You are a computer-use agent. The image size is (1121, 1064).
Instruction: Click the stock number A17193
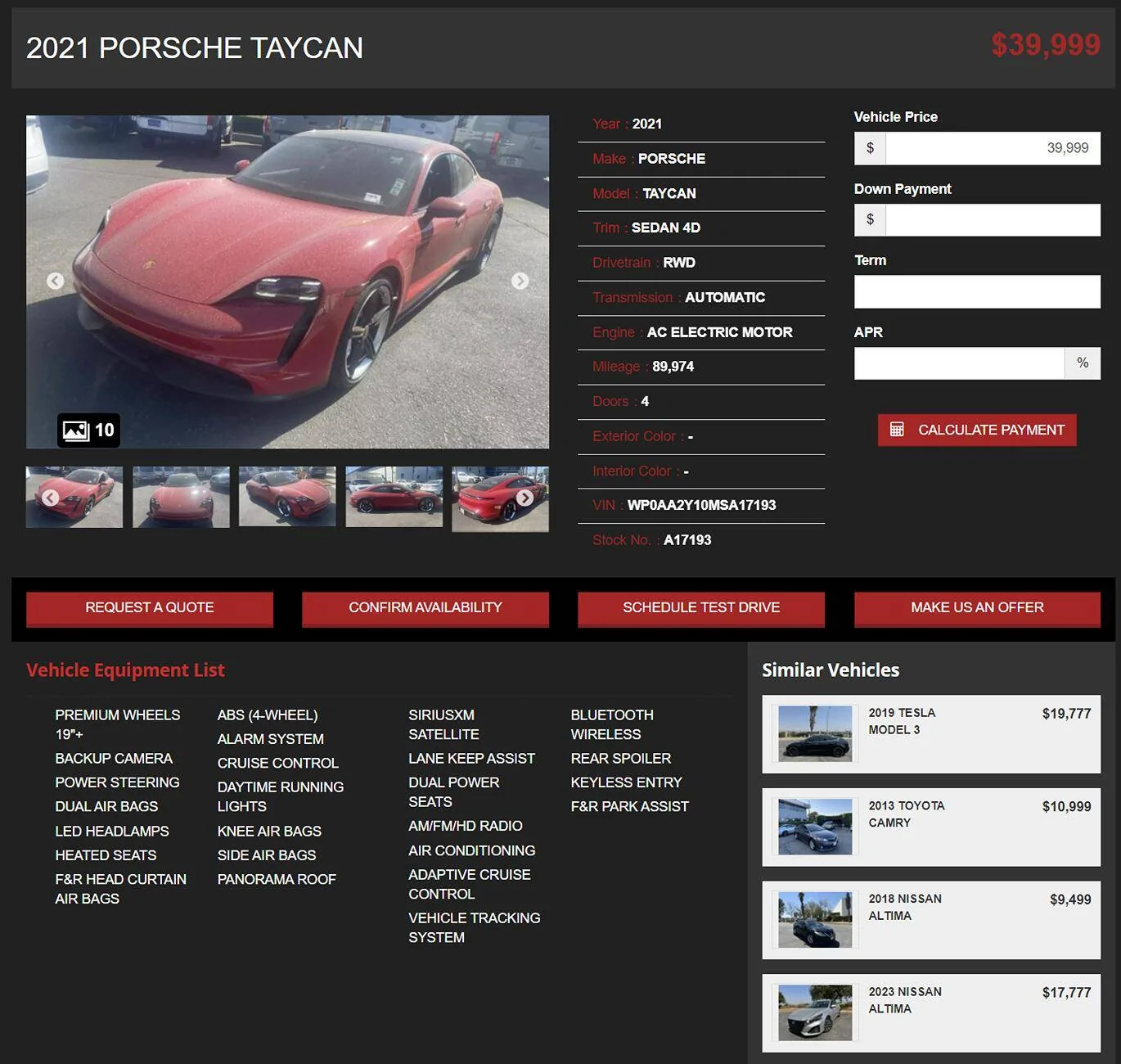[x=687, y=540]
